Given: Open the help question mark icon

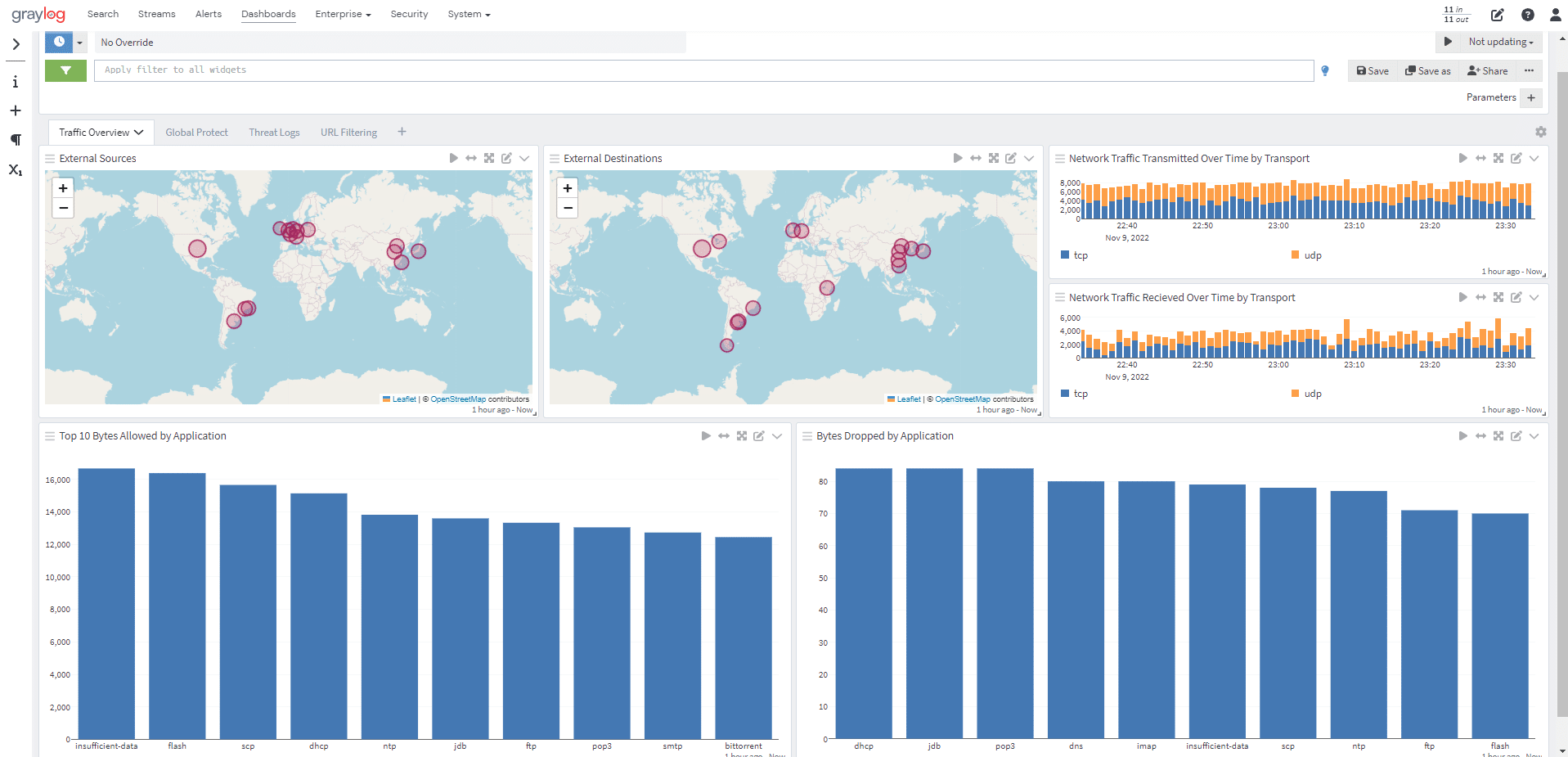Looking at the screenshot, I should point(1527,15).
